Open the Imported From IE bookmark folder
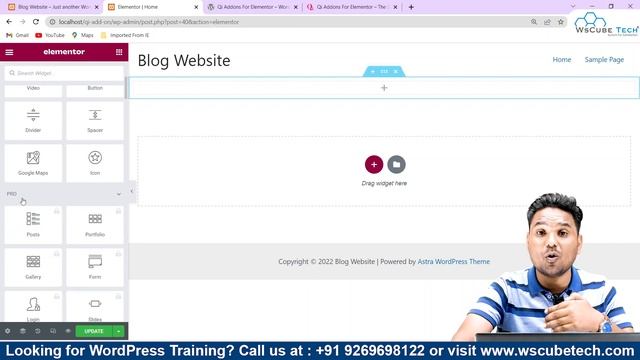640x360 pixels. pos(125,36)
